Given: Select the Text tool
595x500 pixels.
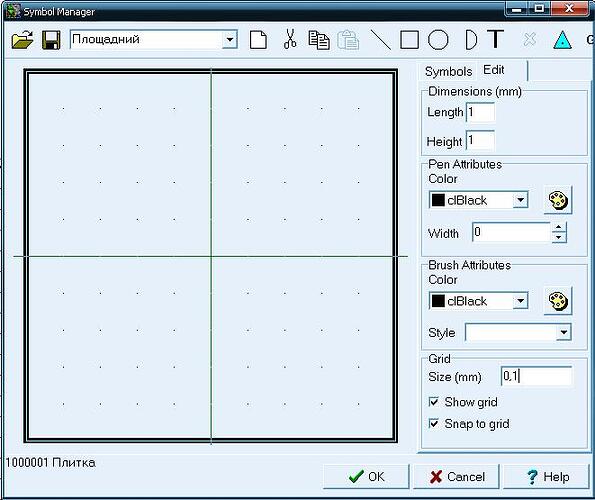Looking at the screenshot, I should [496, 39].
